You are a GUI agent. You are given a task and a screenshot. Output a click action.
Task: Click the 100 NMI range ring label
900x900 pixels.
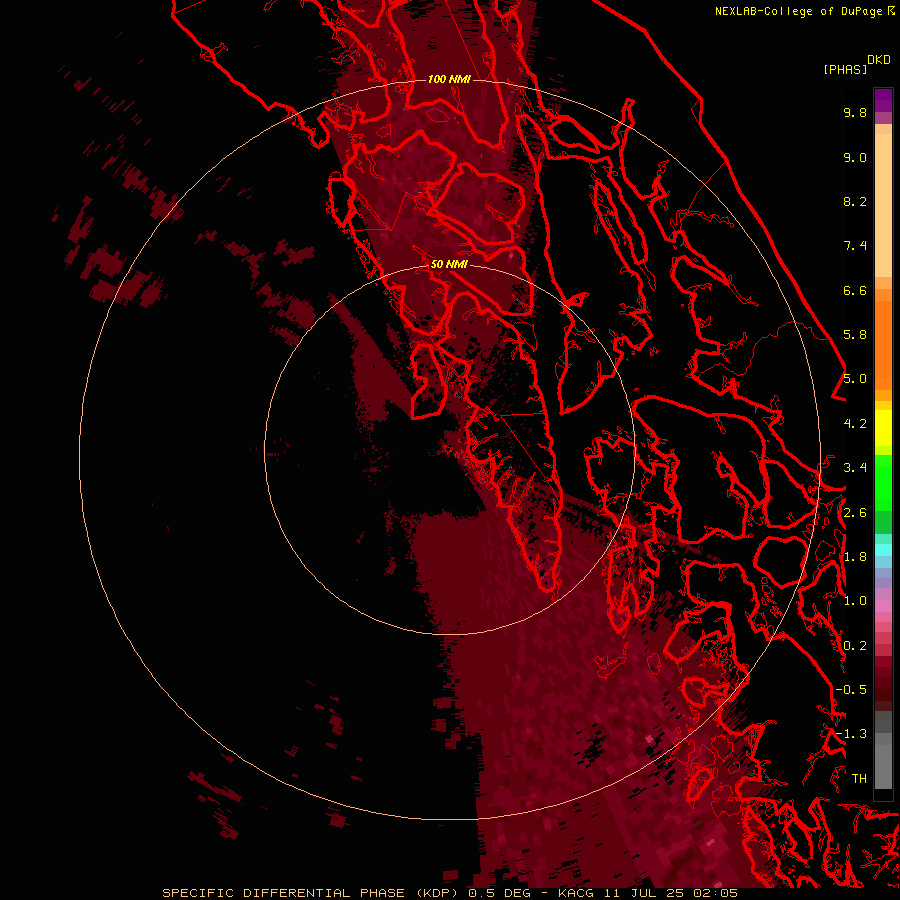click(449, 79)
